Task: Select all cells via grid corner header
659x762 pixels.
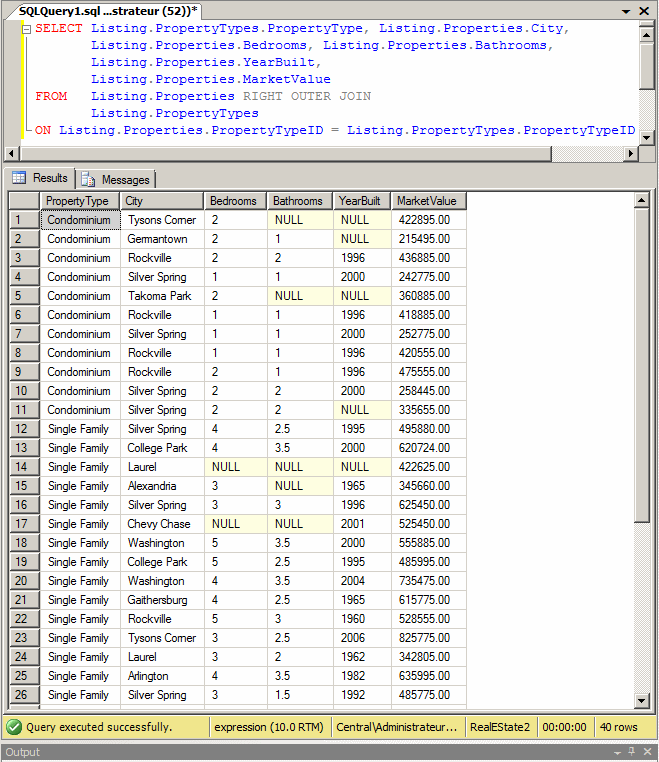Action: click(24, 201)
